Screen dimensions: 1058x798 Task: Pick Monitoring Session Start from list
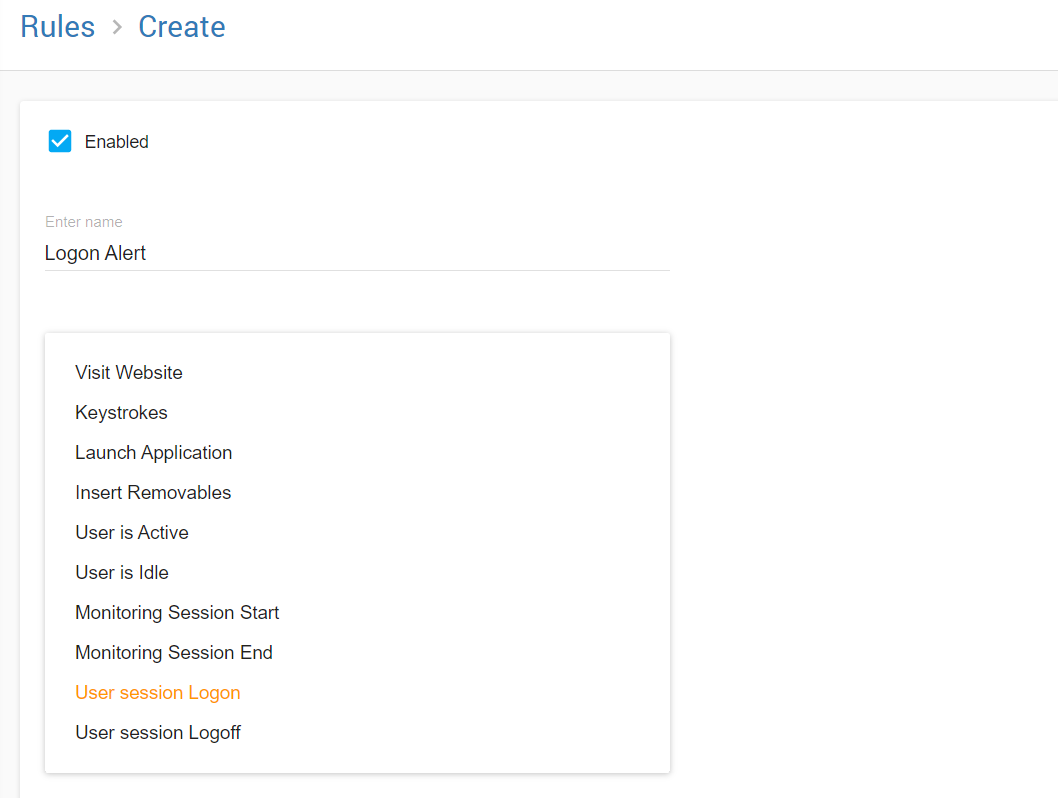(177, 613)
